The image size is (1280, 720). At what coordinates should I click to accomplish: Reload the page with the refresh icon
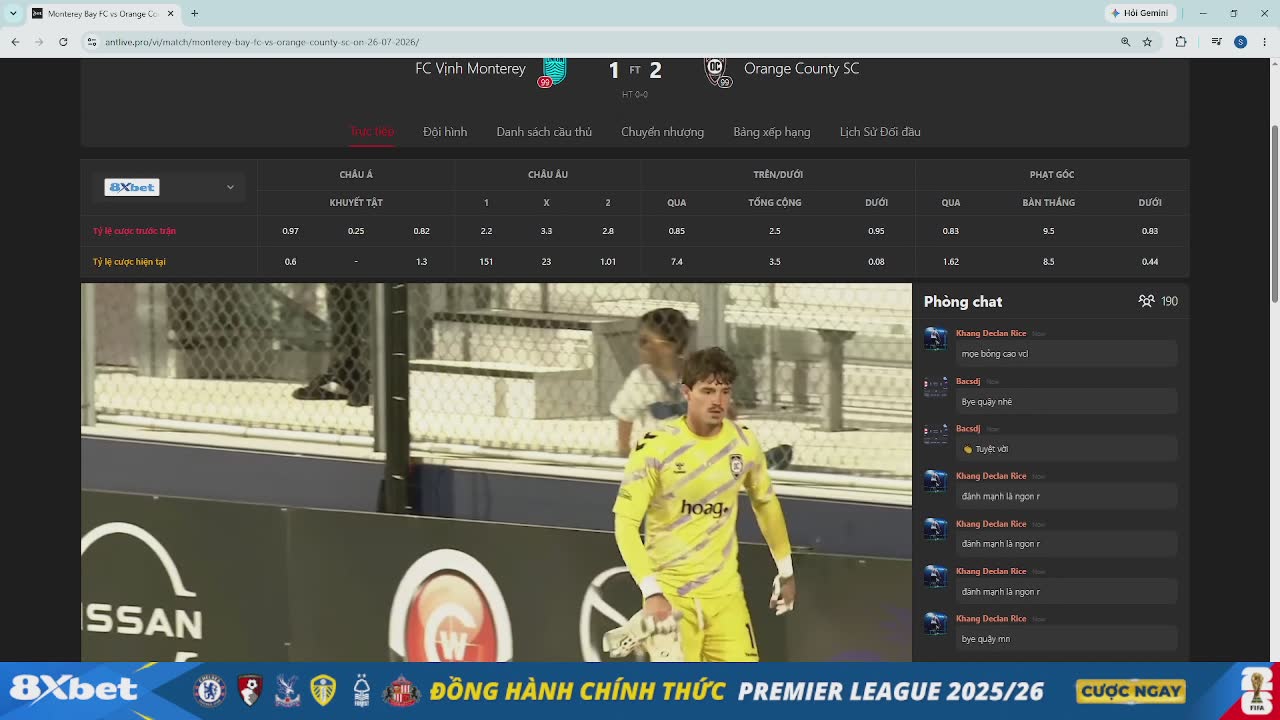[63, 42]
